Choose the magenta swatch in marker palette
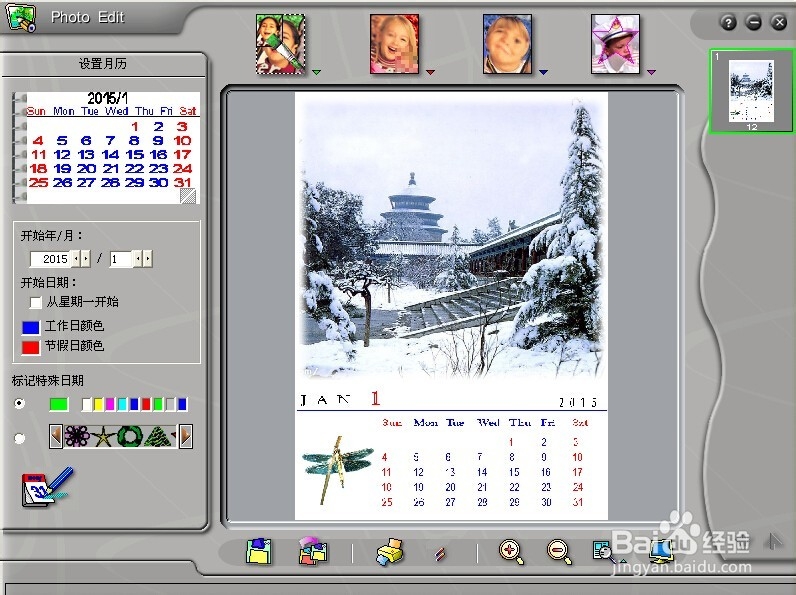Screen dimensions: 796x595 (110, 404)
